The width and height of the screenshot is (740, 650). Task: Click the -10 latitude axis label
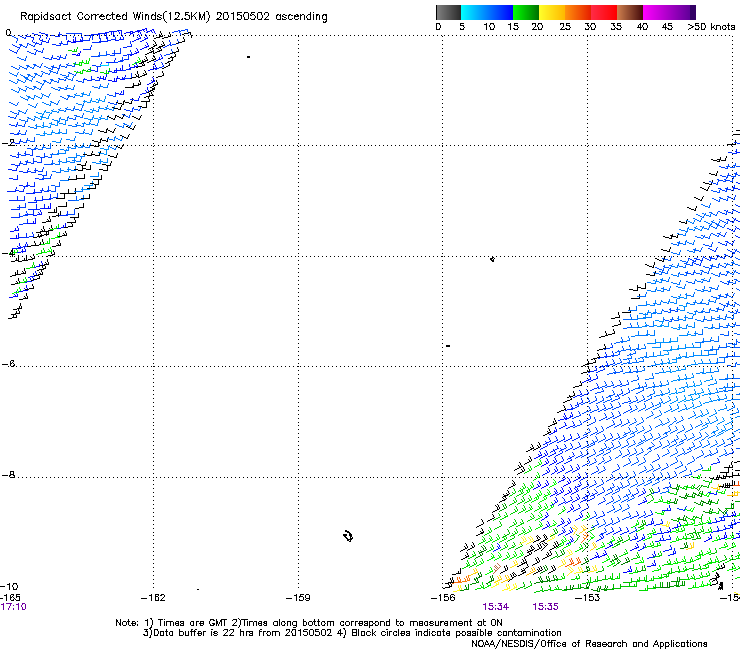tap(9, 586)
